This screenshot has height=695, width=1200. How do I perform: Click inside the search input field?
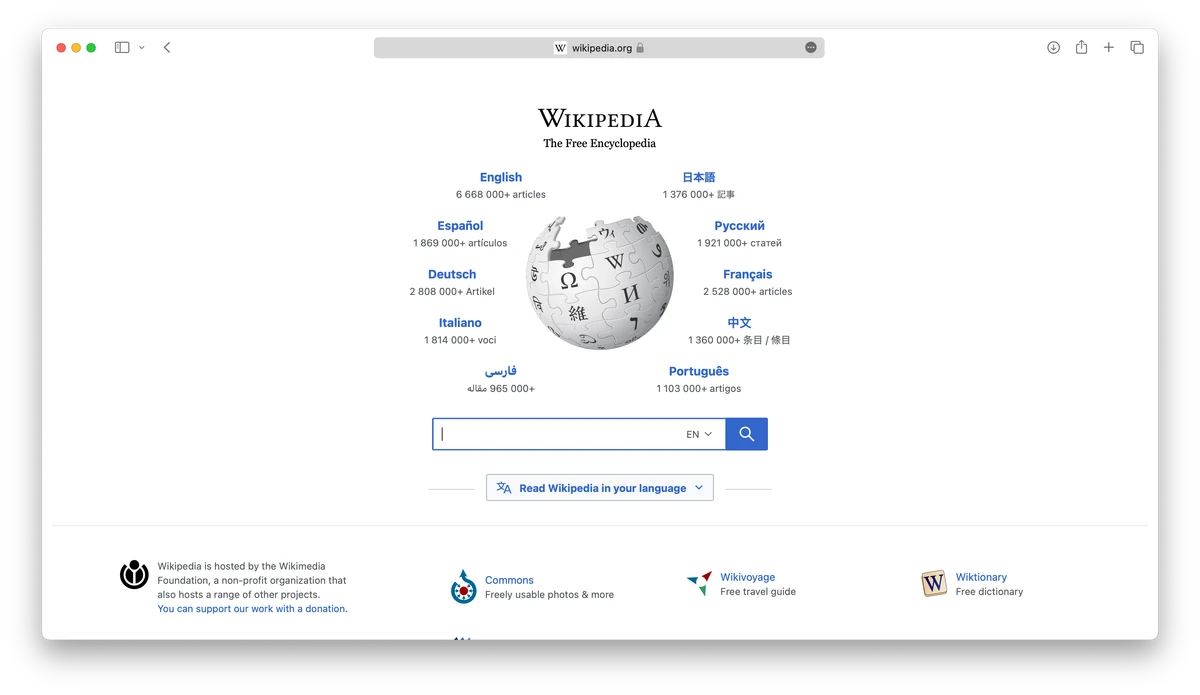point(560,433)
